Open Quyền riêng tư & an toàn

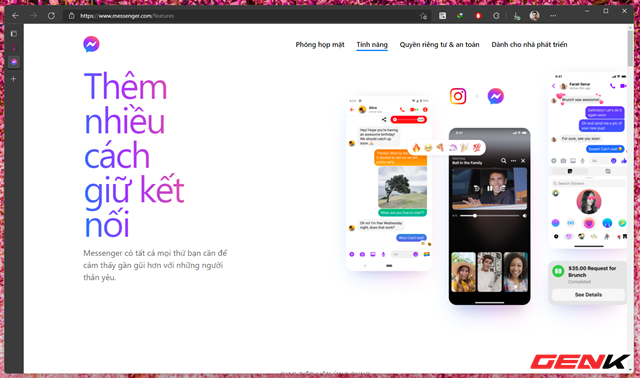coord(439,44)
